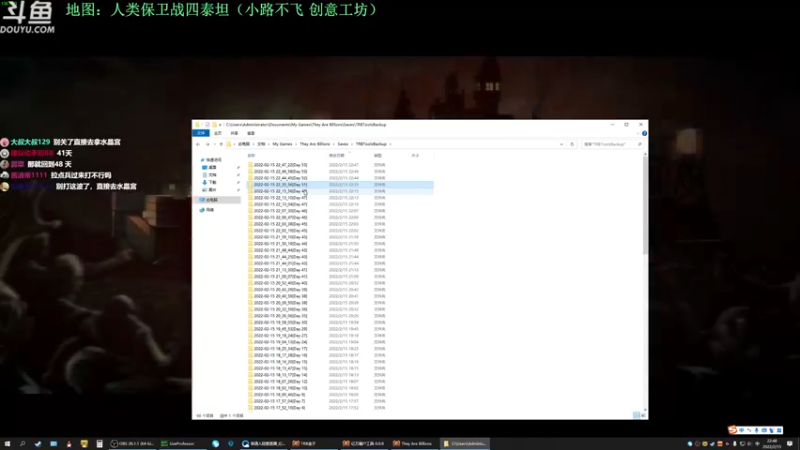Select 网络 (Network) in sidebar
Viewport: 800px width, 450px height.
(x=207, y=210)
